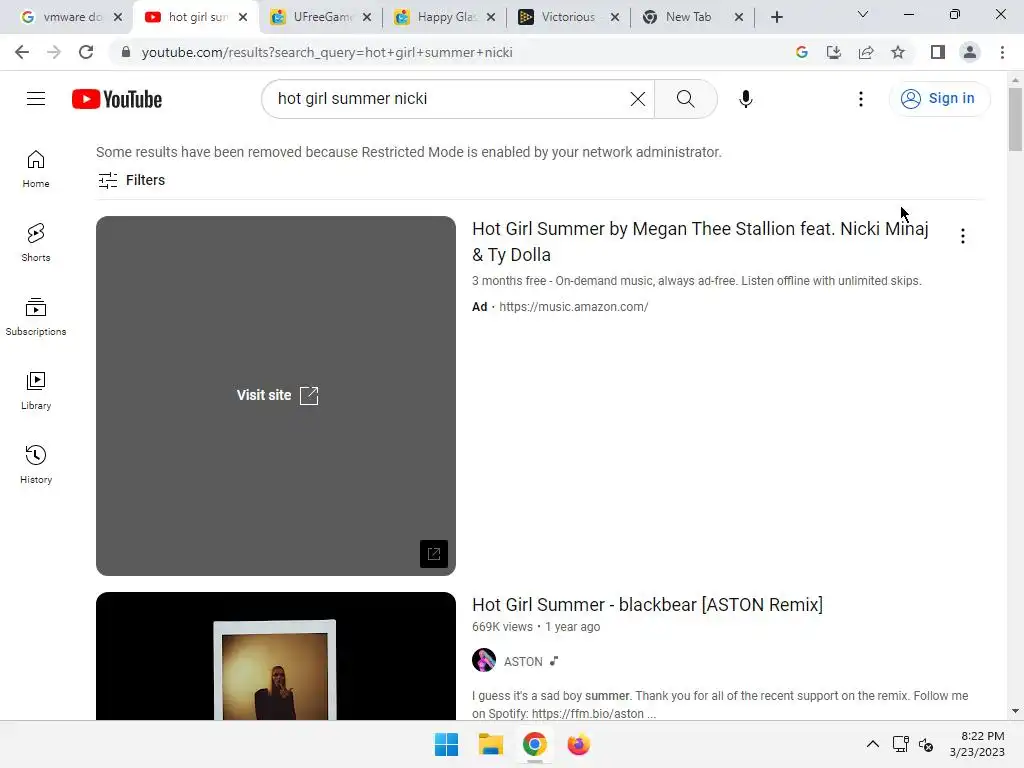Clear the search box with the X icon

[x=637, y=99]
